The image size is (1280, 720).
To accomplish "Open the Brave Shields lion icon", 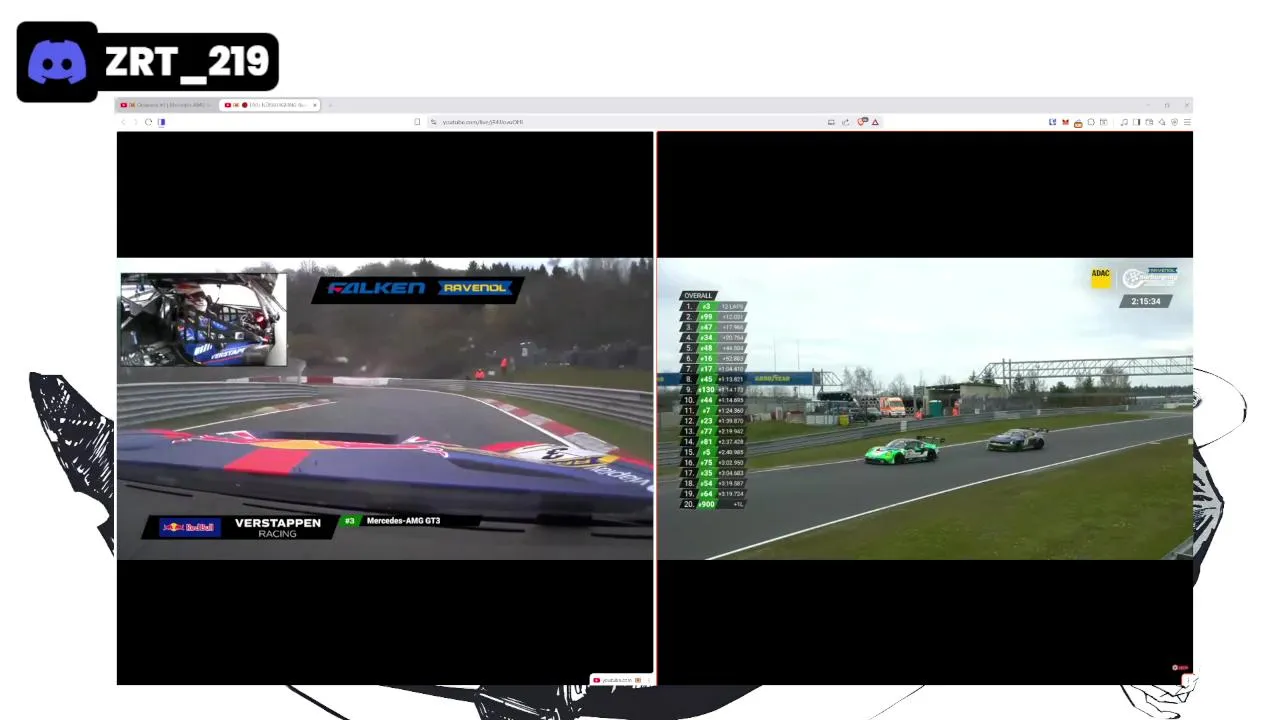I will pyautogui.click(x=862, y=122).
